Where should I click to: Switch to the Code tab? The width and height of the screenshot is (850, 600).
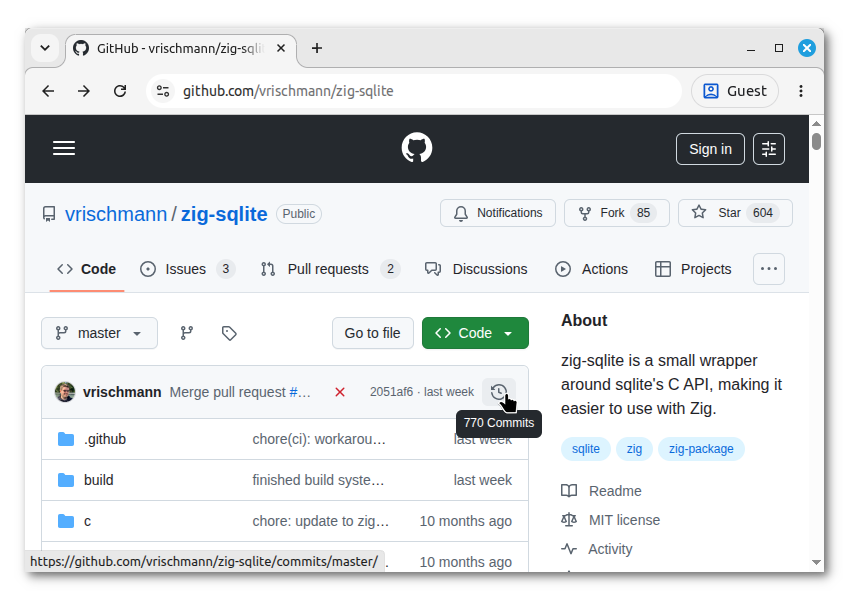[87, 269]
